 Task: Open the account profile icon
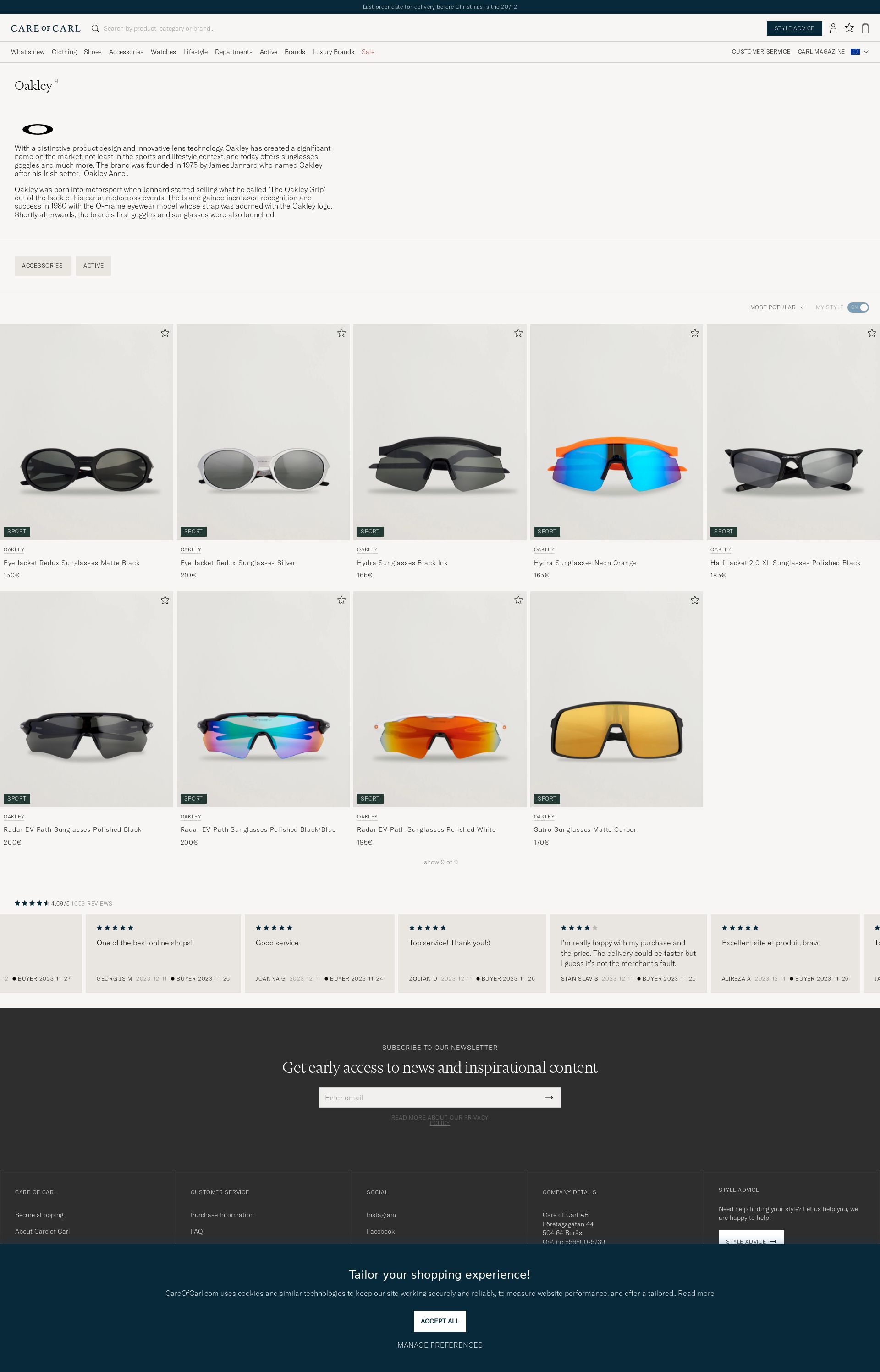pyautogui.click(x=833, y=28)
